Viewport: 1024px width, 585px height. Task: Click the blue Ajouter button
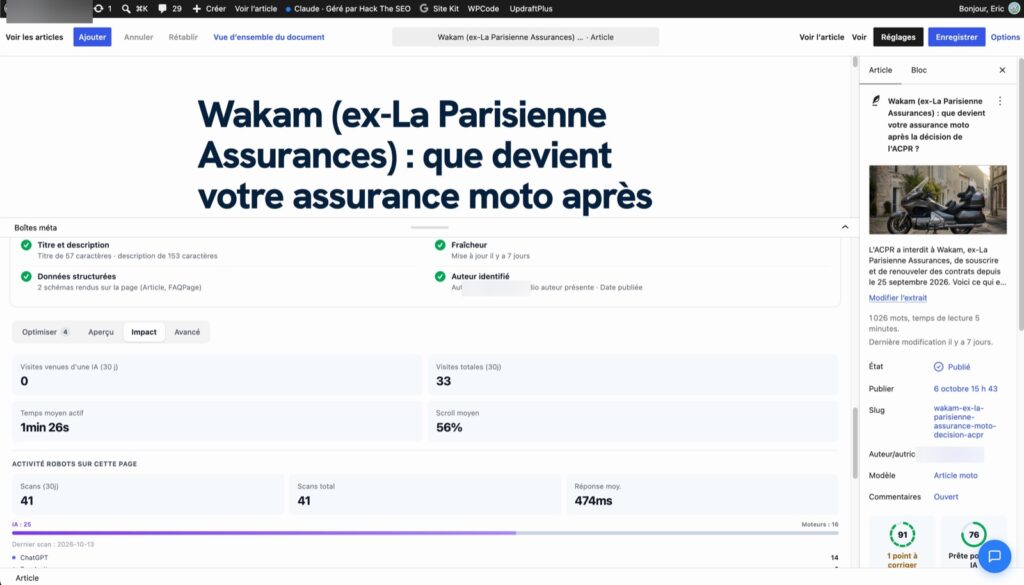[92, 37]
